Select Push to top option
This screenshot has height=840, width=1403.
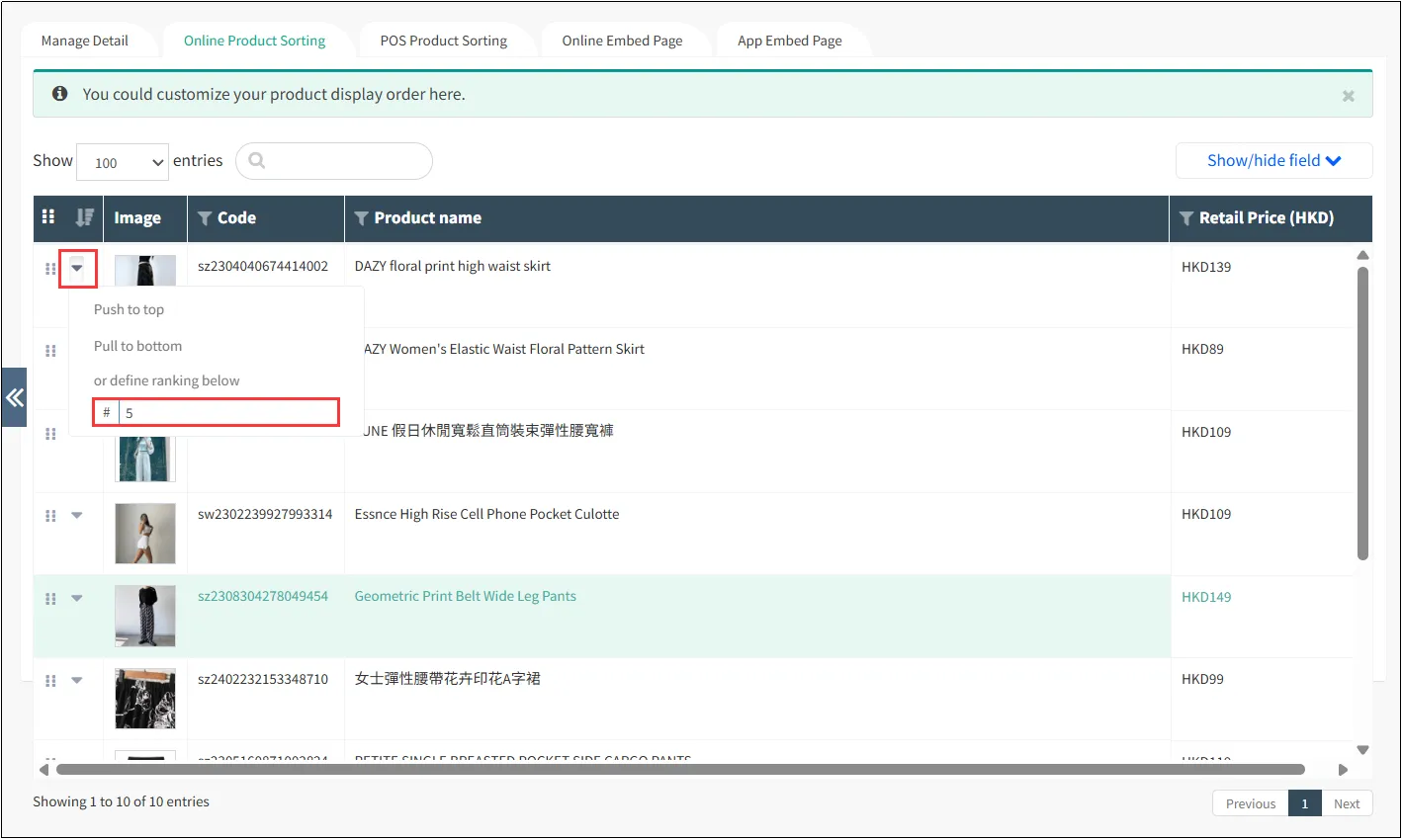point(129,309)
